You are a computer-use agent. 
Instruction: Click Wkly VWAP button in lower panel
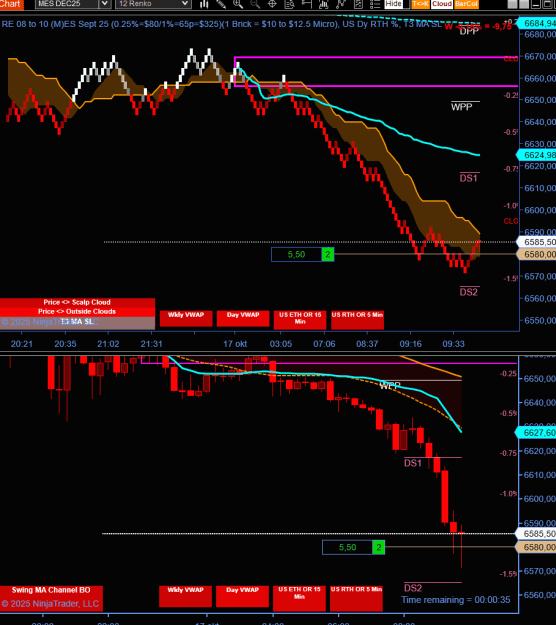pos(185,596)
